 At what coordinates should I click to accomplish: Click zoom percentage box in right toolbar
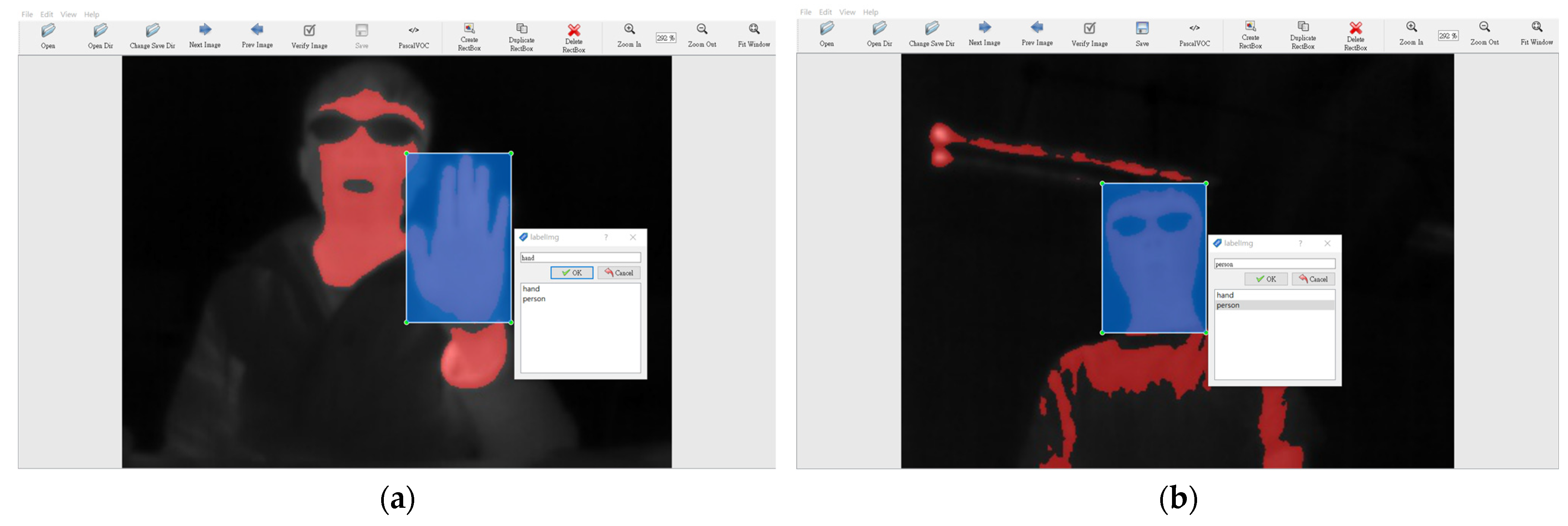tap(1448, 36)
